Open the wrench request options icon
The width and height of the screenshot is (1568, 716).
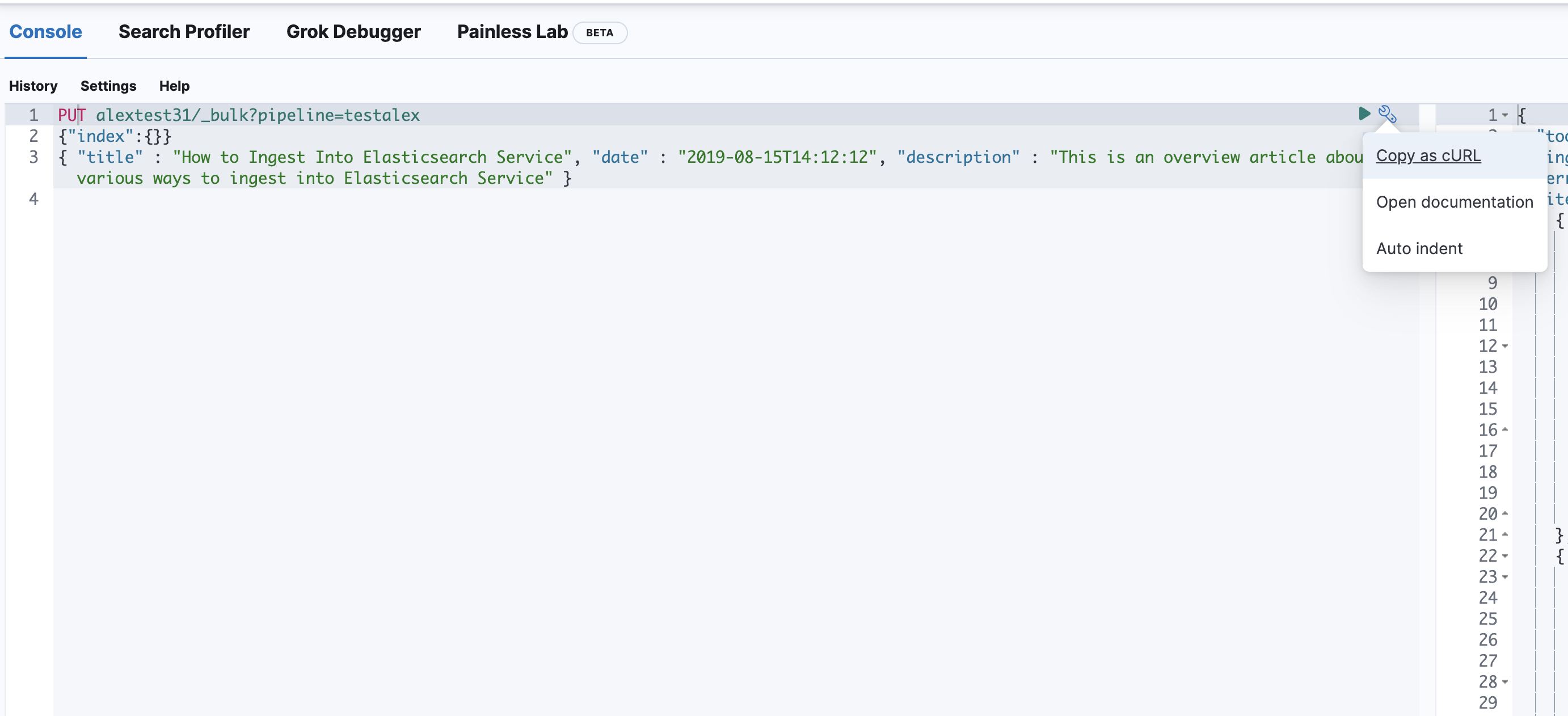(x=1387, y=114)
